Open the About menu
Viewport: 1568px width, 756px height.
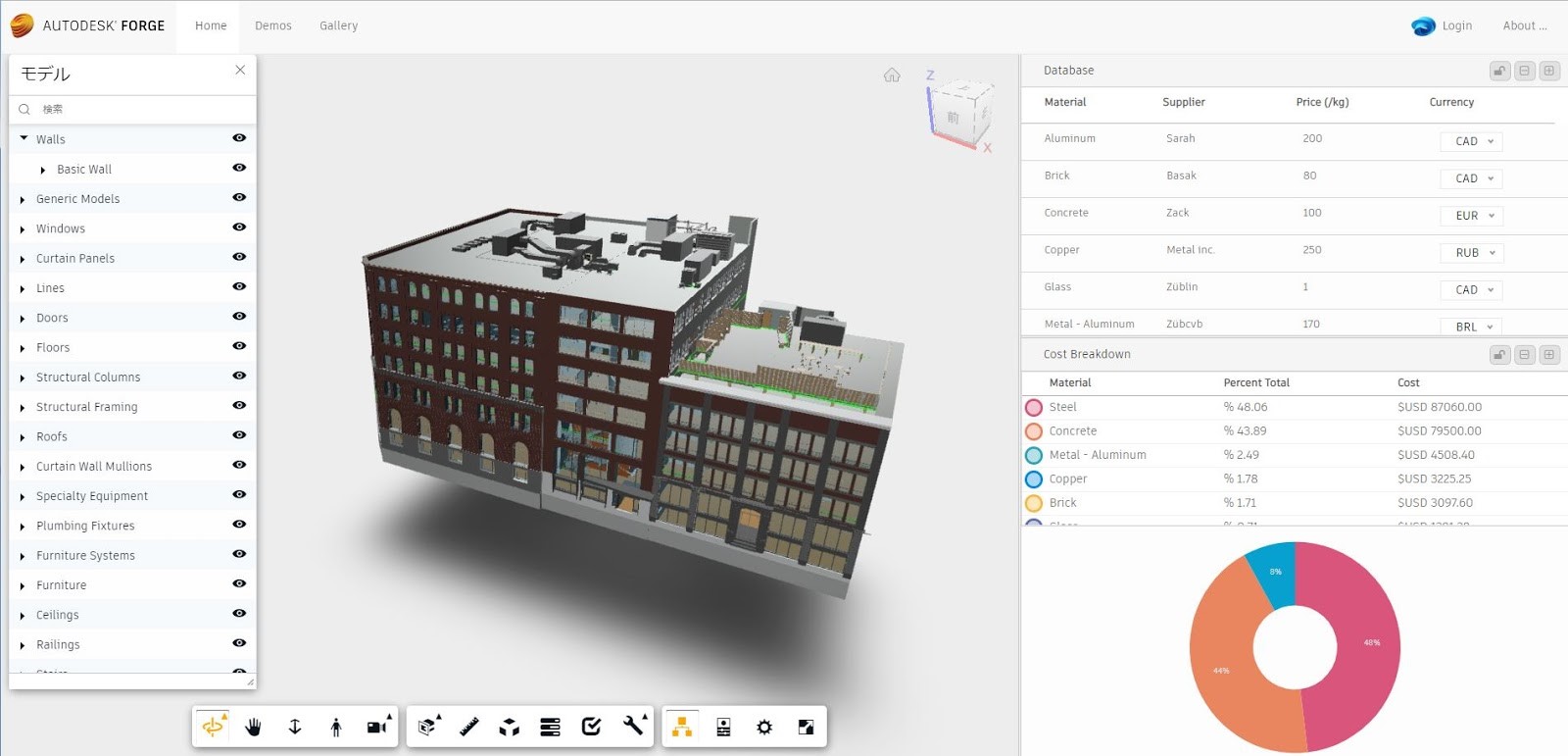tap(1525, 26)
